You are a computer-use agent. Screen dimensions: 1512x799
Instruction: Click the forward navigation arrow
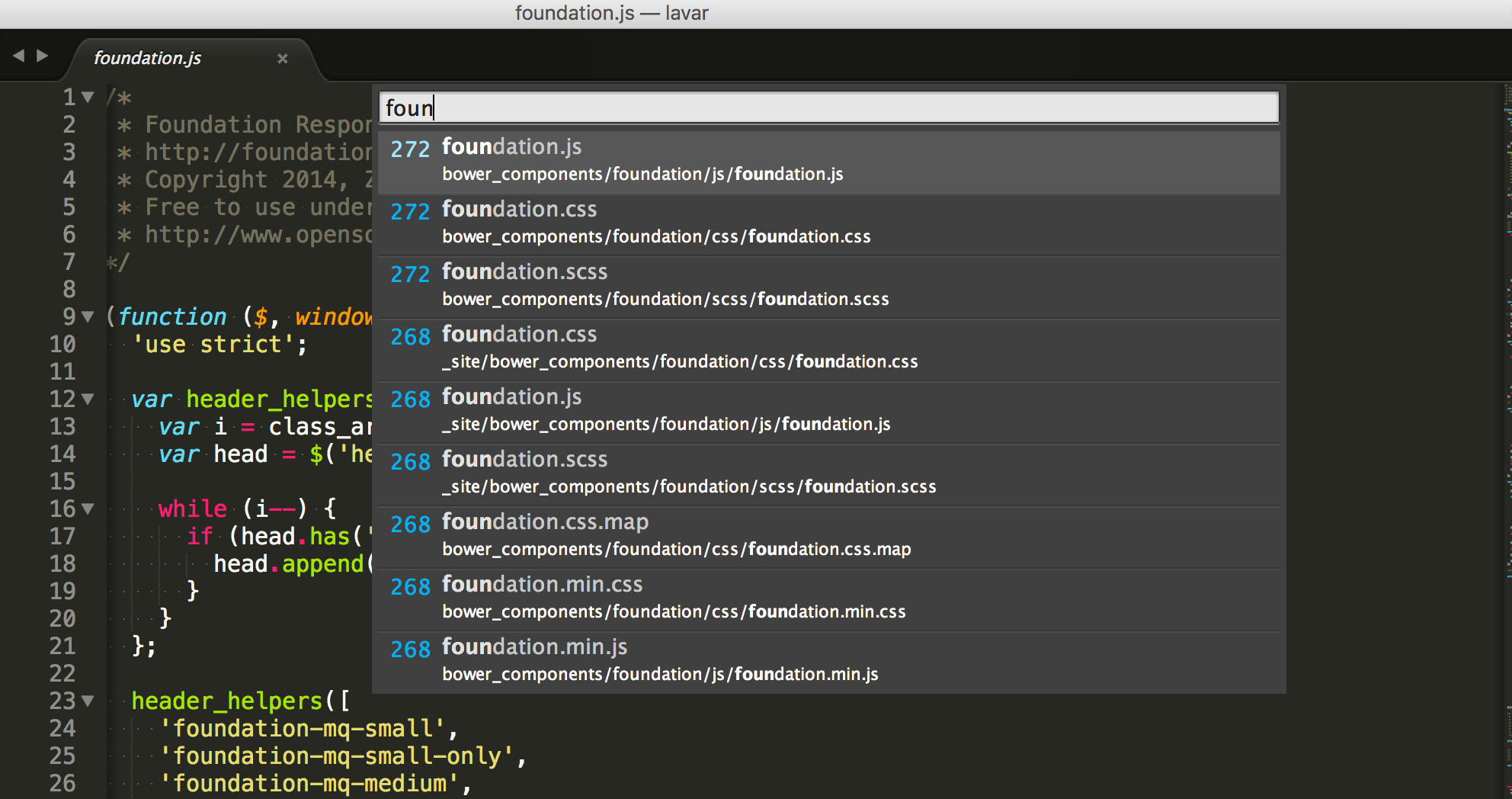(x=43, y=56)
